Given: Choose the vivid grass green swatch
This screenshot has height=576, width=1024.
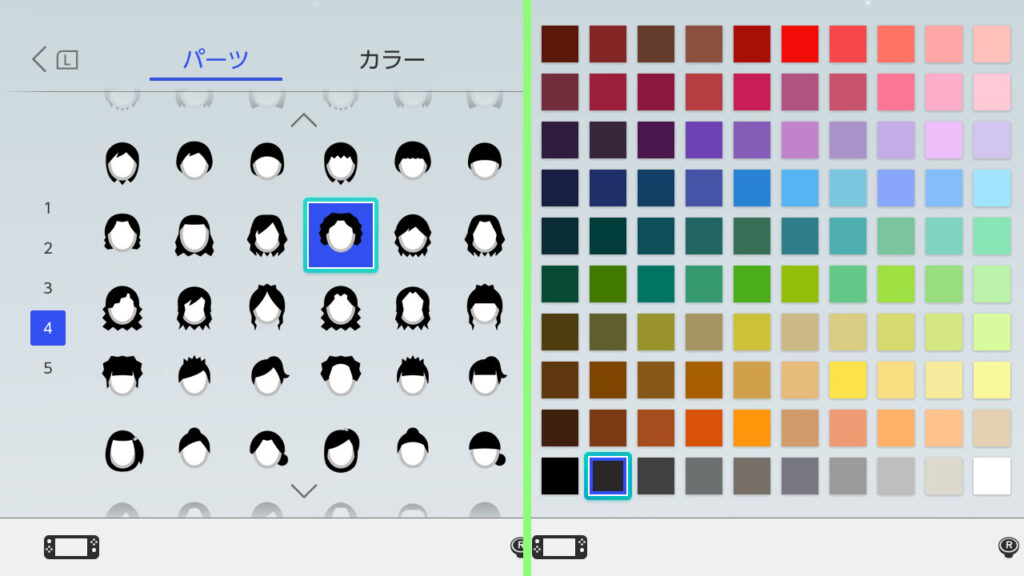Looking at the screenshot, I should 752,284.
